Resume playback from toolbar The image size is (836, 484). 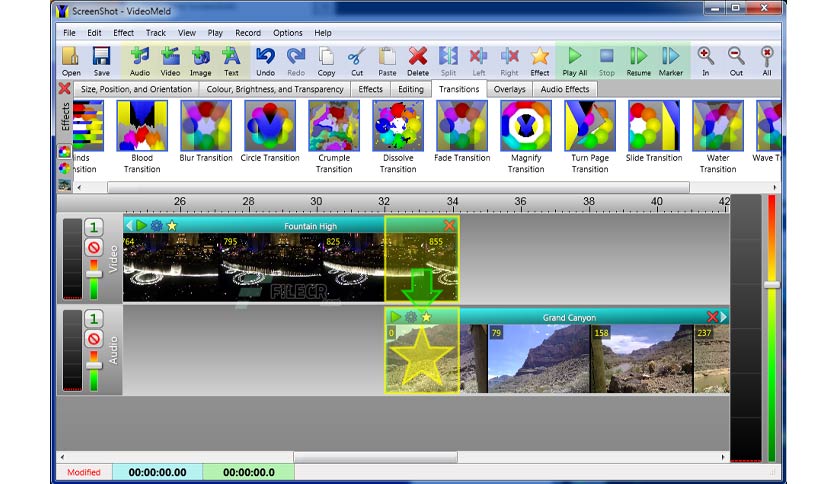pos(638,61)
